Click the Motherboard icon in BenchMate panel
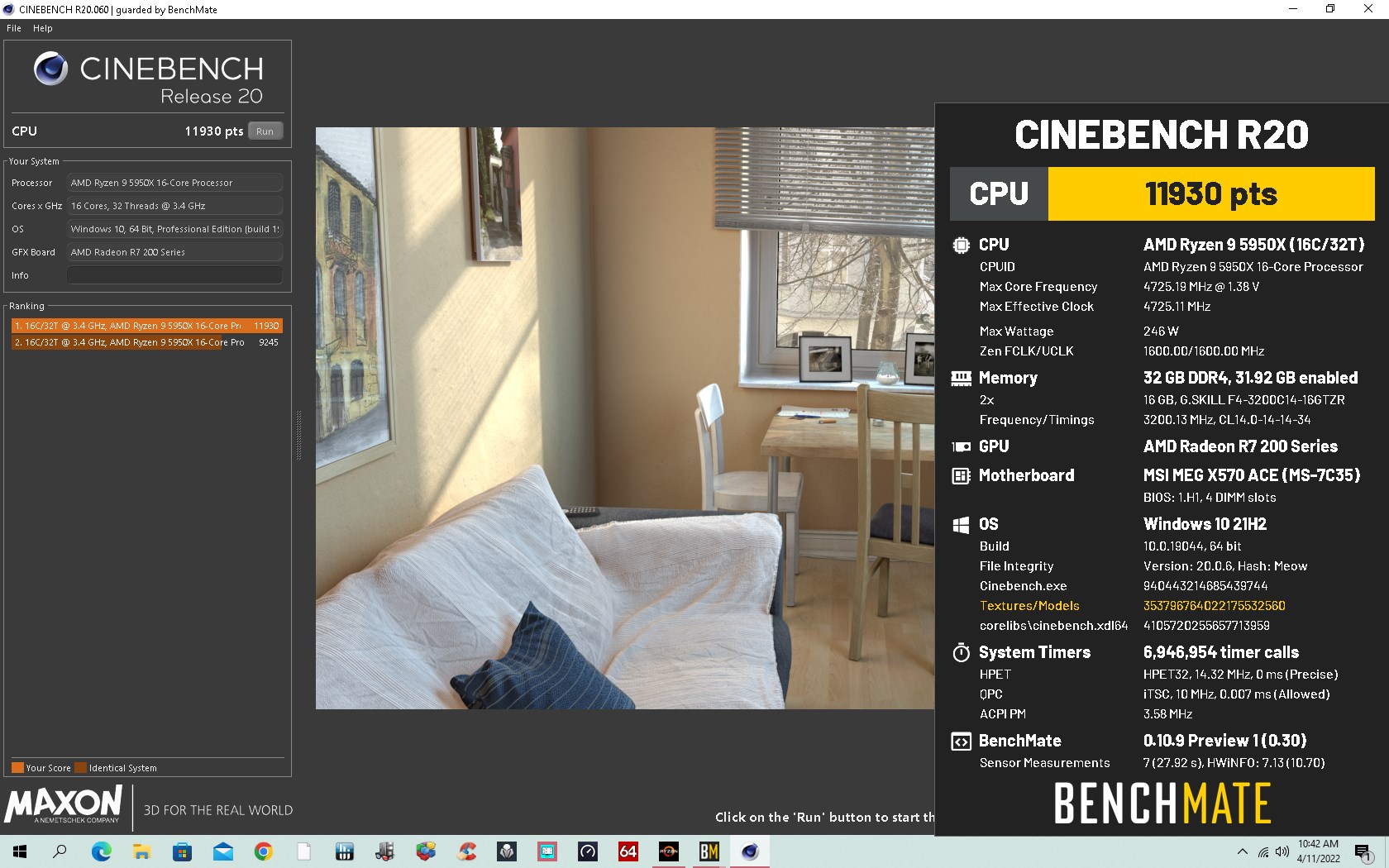Screen dimensions: 1389x868 click(961, 475)
